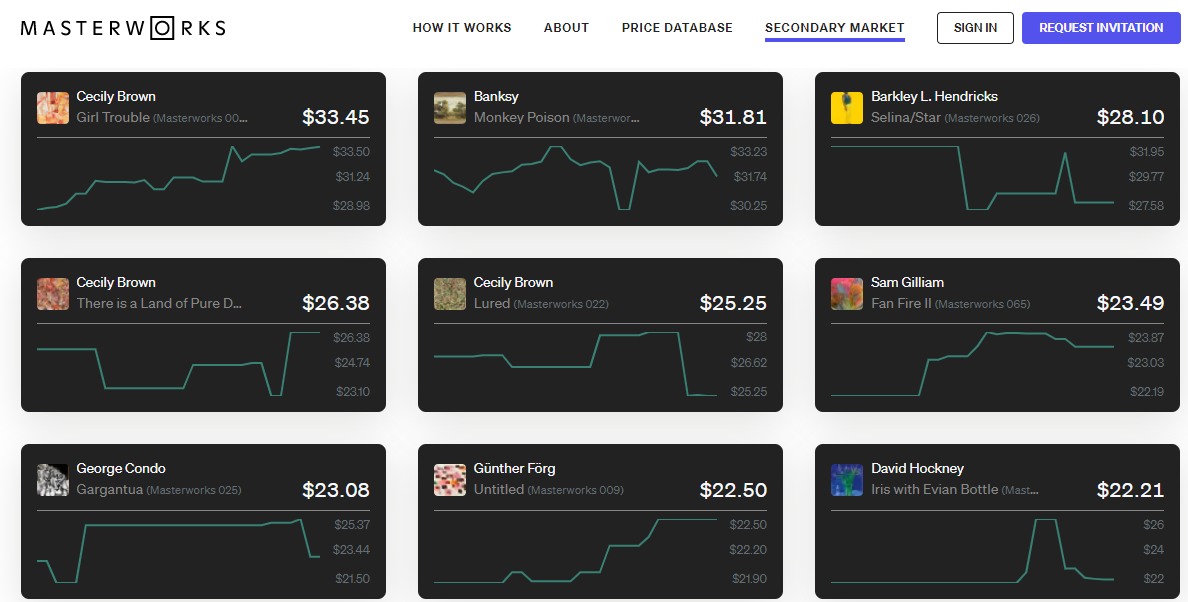Click Untitled (Masterworks 009) title

point(549,490)
